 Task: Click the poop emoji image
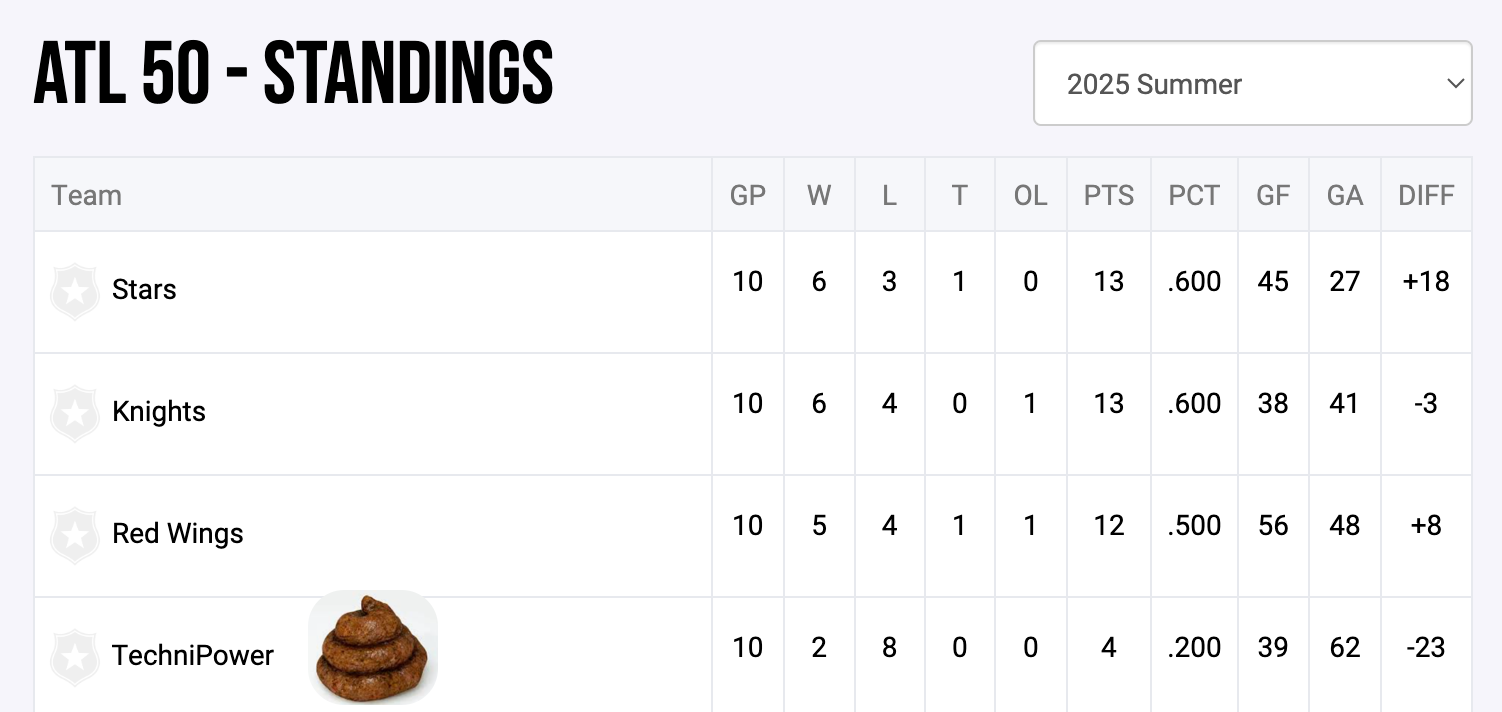(x=372, y=648)
